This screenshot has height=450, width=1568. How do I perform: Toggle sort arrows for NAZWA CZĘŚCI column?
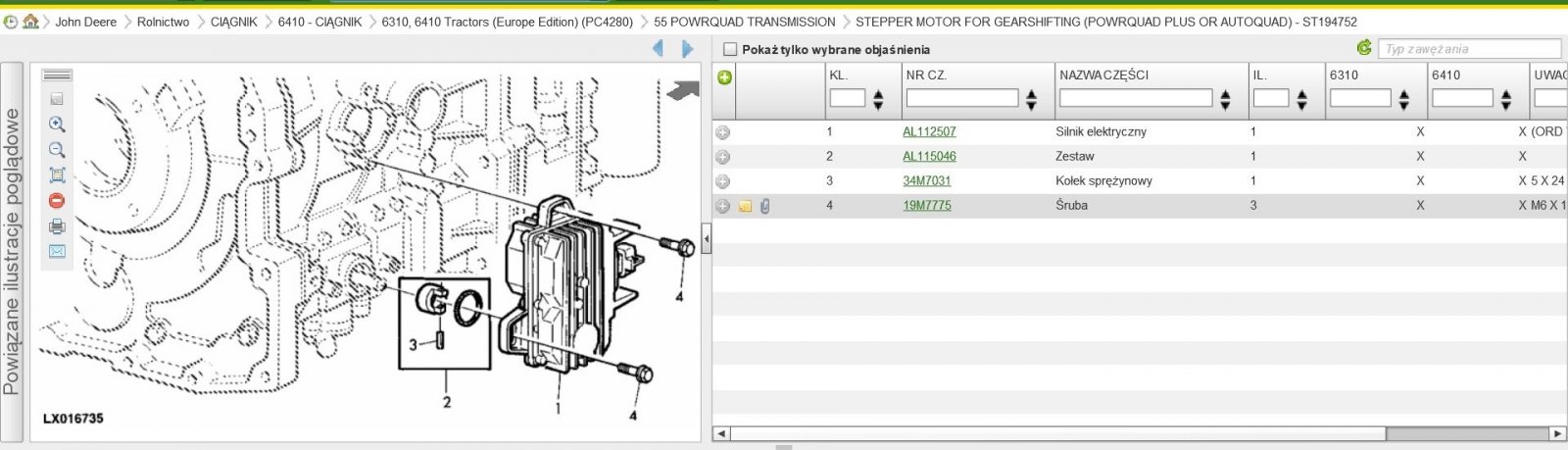[x=1225, y=99]
